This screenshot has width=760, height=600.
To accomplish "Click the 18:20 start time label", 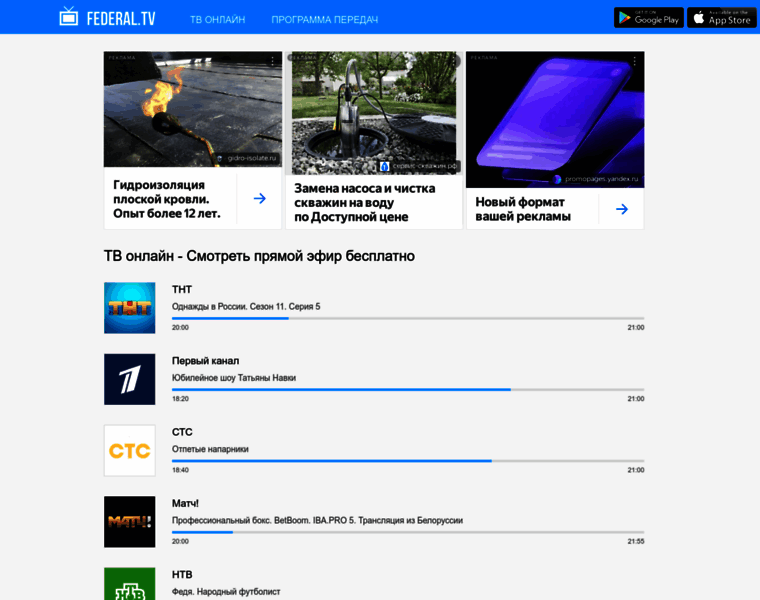I will (180, 398).
